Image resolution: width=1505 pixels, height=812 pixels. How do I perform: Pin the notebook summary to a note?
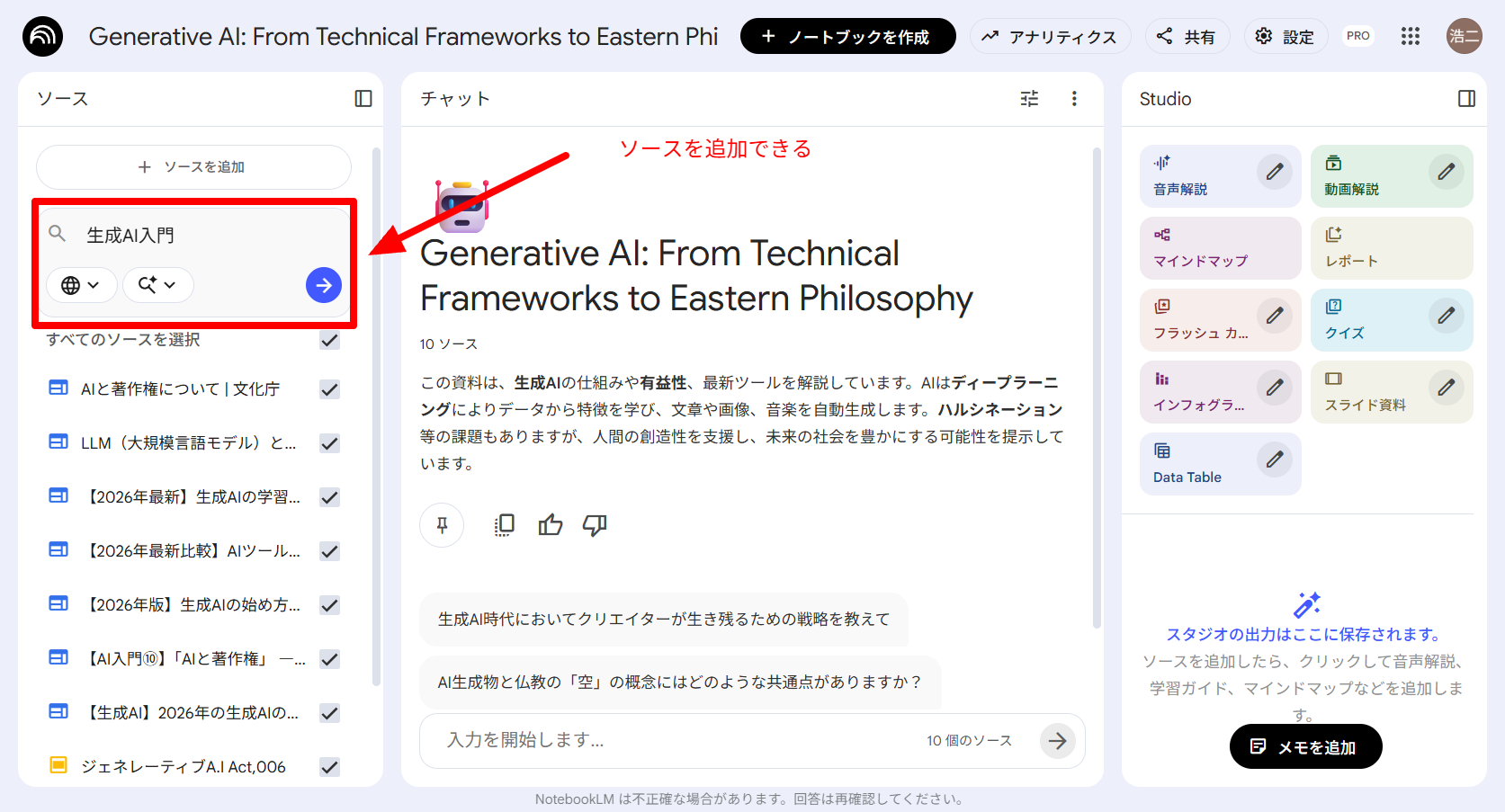[442, 525]
